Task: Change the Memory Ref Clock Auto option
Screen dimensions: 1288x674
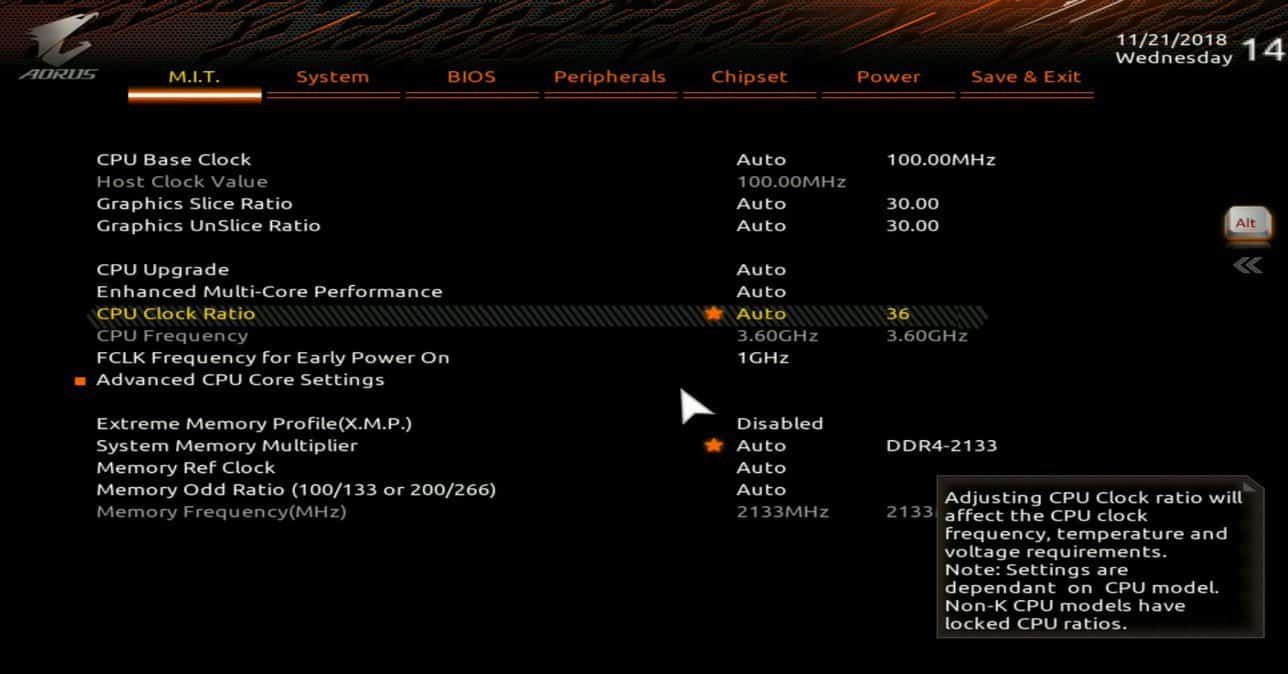Action: [x=761, y=468]
